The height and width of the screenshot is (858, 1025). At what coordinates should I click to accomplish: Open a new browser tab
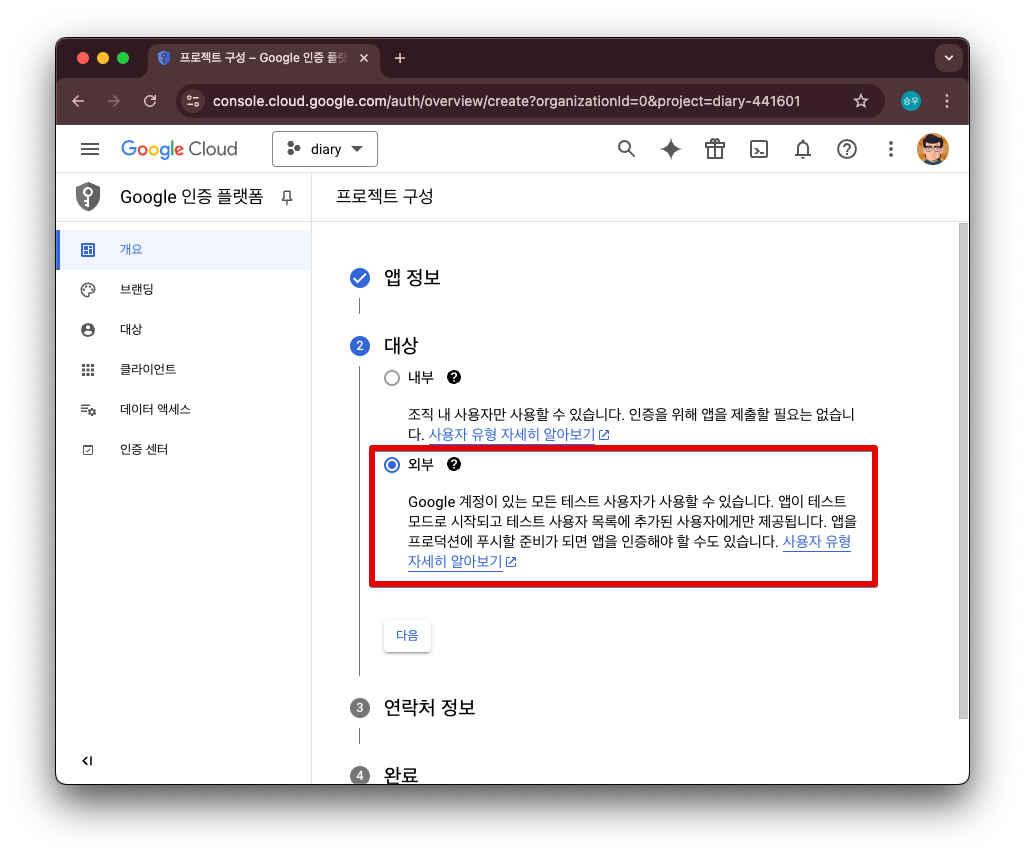click(x=400, y=58)
